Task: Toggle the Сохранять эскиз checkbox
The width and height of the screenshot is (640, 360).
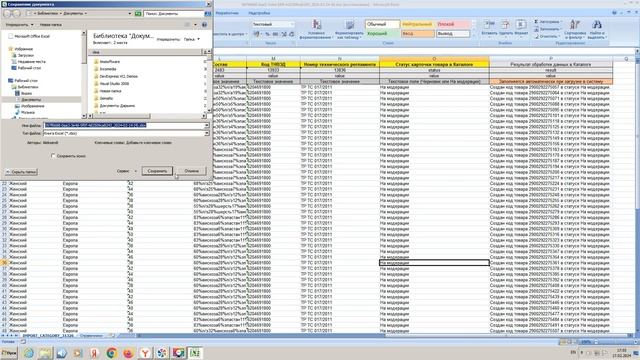Action: (x=53, y=156)
